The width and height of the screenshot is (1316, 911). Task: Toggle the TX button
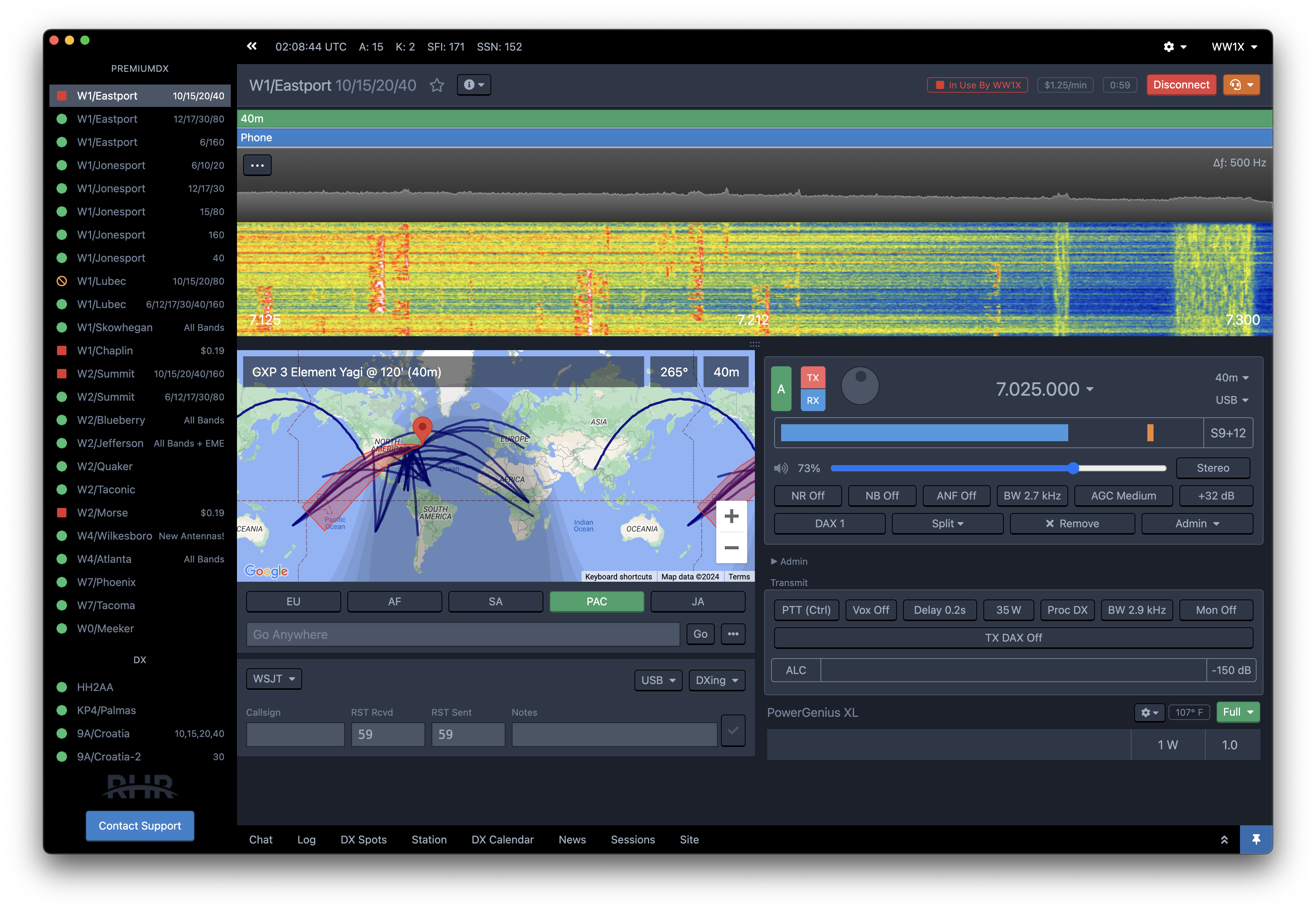tap(813, 377)
